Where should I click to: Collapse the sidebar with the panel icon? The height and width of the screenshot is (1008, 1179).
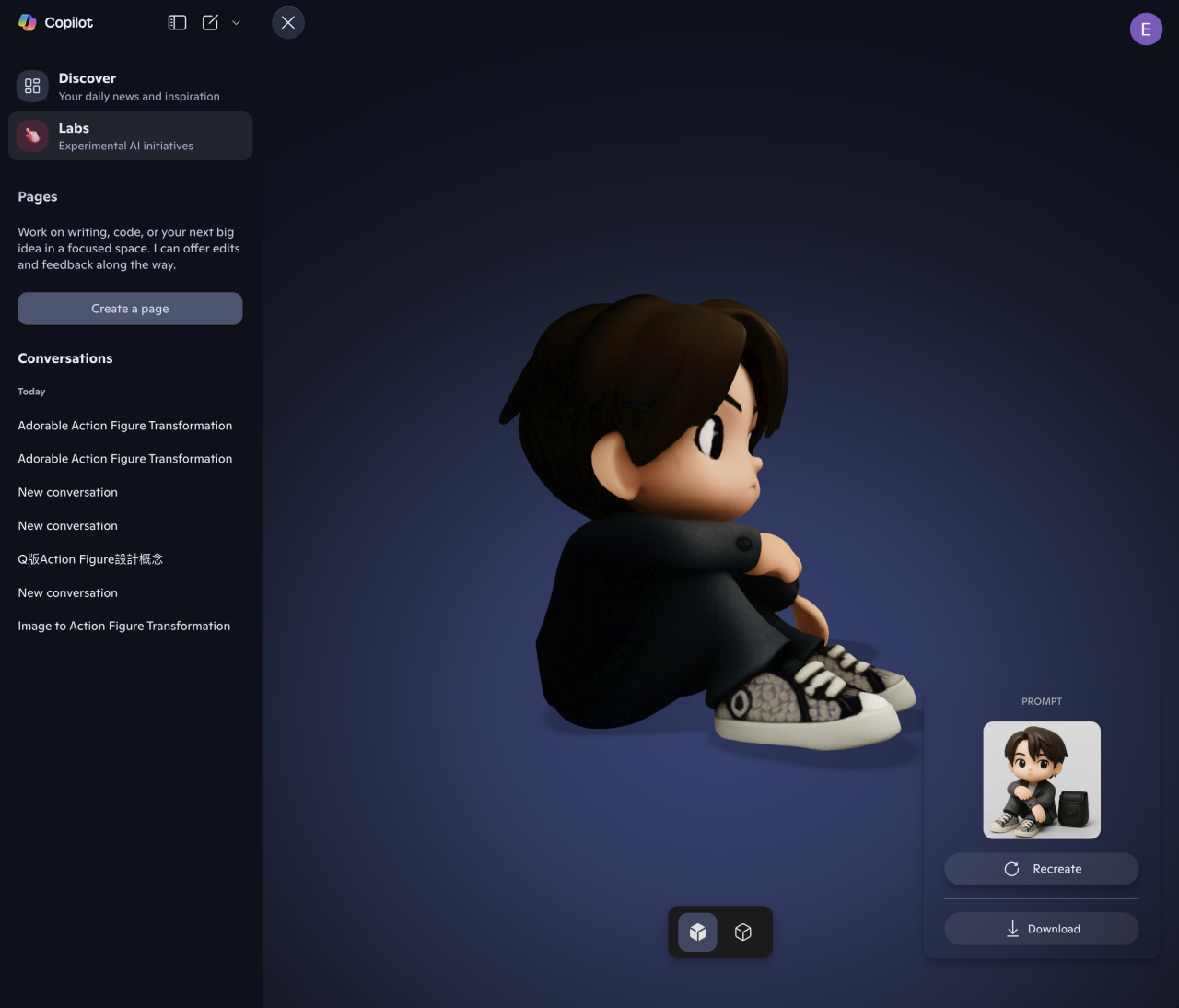(x=176, y=22)
